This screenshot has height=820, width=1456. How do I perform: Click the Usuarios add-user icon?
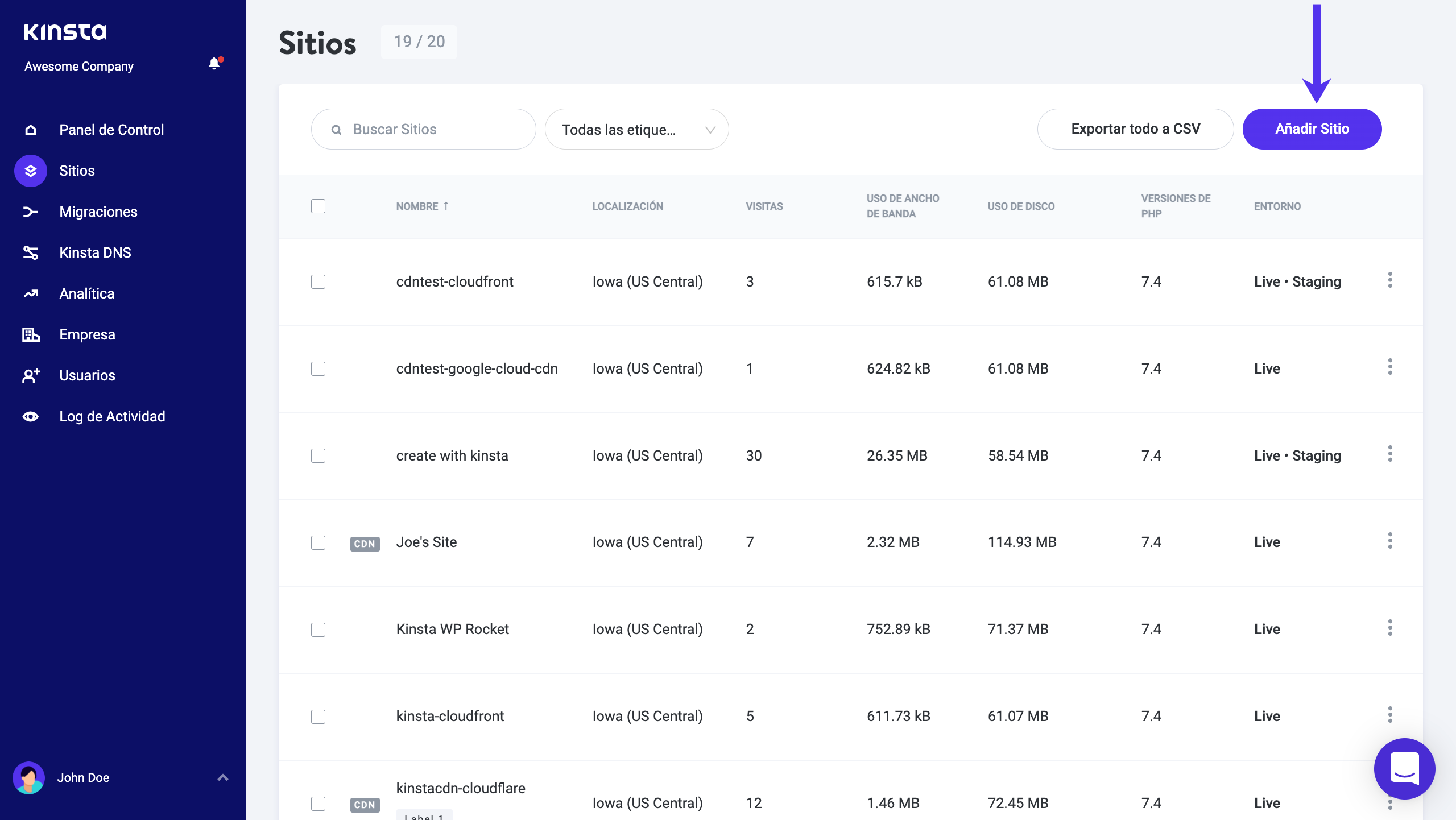coord(31,375)
